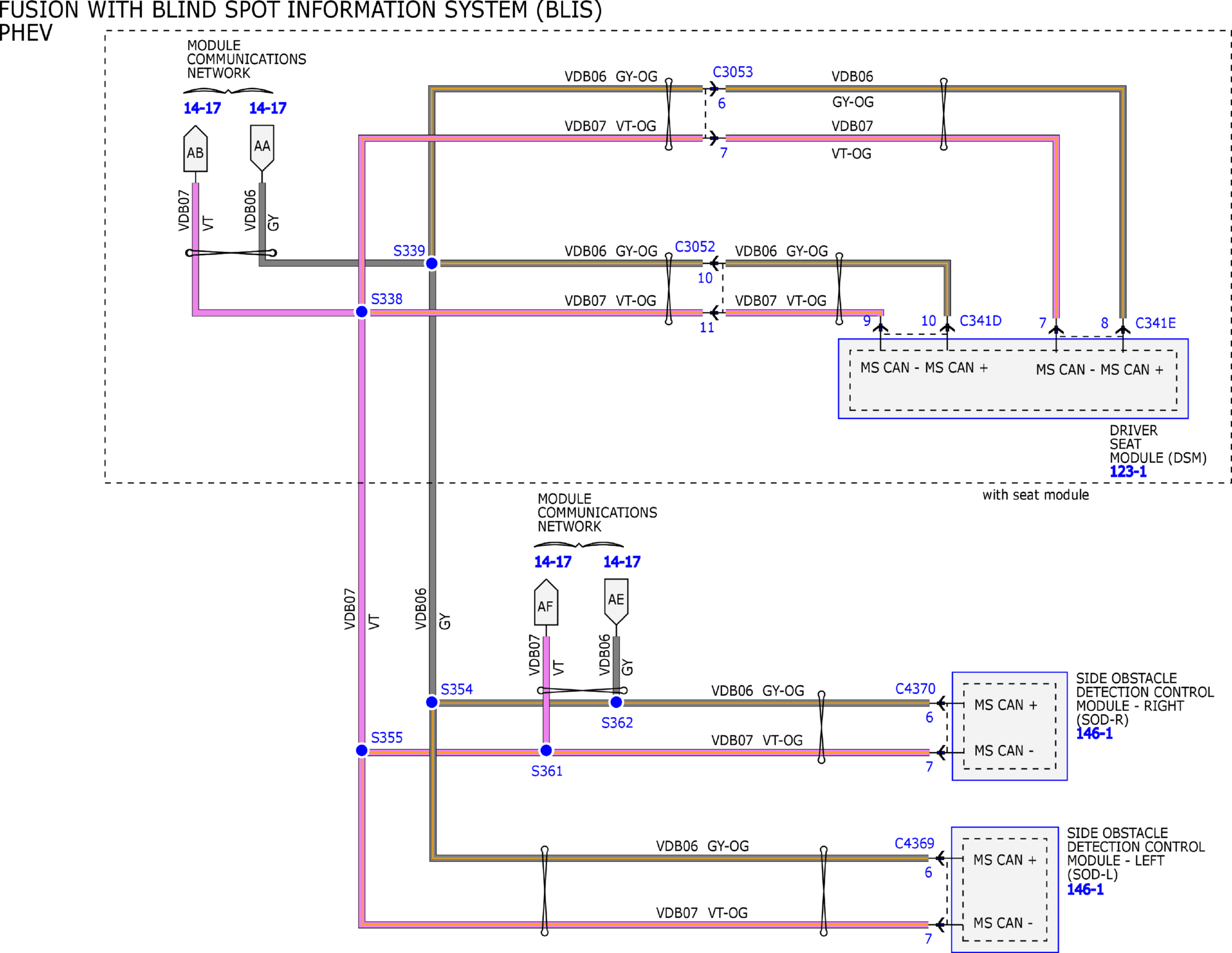1232x953 pixels.
Task: Select the Driver Seat Module (DSM) label
Action: tap(1158, 444)
